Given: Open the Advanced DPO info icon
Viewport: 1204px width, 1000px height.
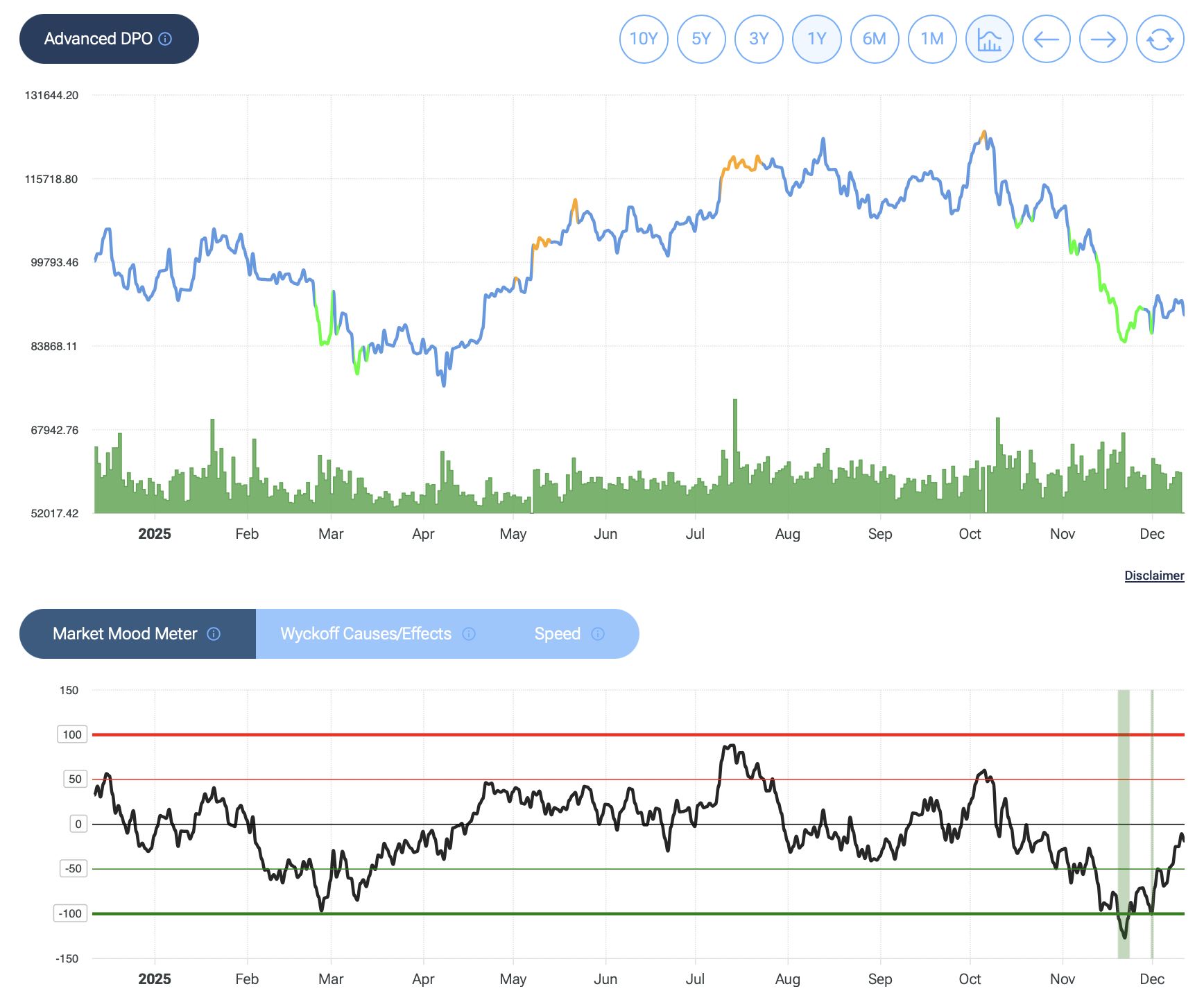Looking at the screenshot, I should [x=165, y=39].
